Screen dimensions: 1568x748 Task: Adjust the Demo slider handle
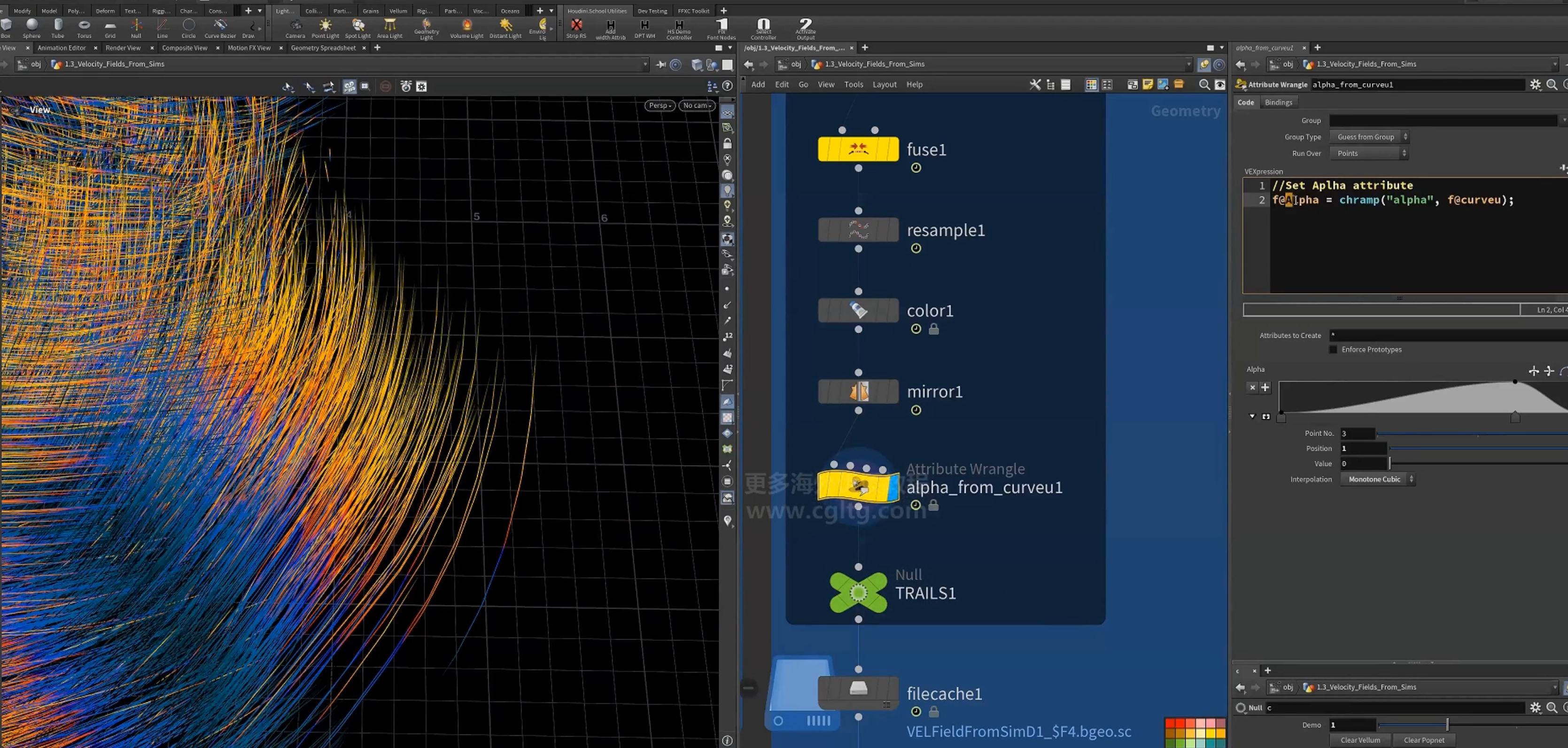pyautogui.click(x=1447, y=724)
